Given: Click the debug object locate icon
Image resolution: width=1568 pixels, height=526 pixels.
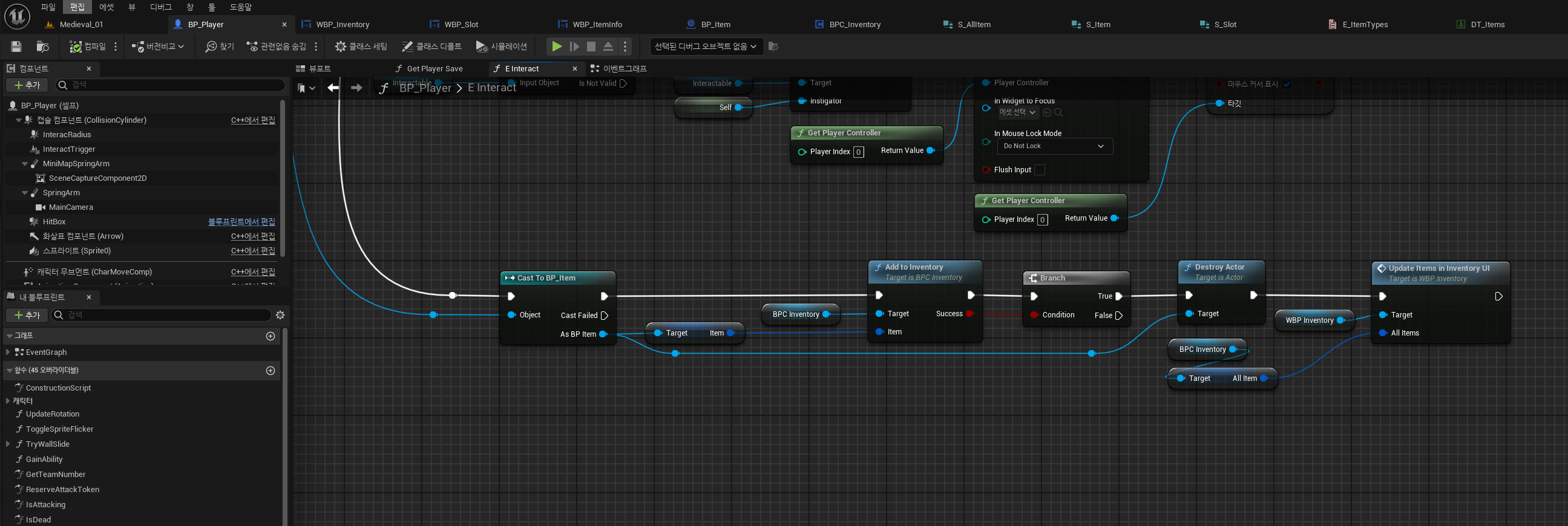Looking at the screenshot, I should pyautogui.click(x=773, y=47).
